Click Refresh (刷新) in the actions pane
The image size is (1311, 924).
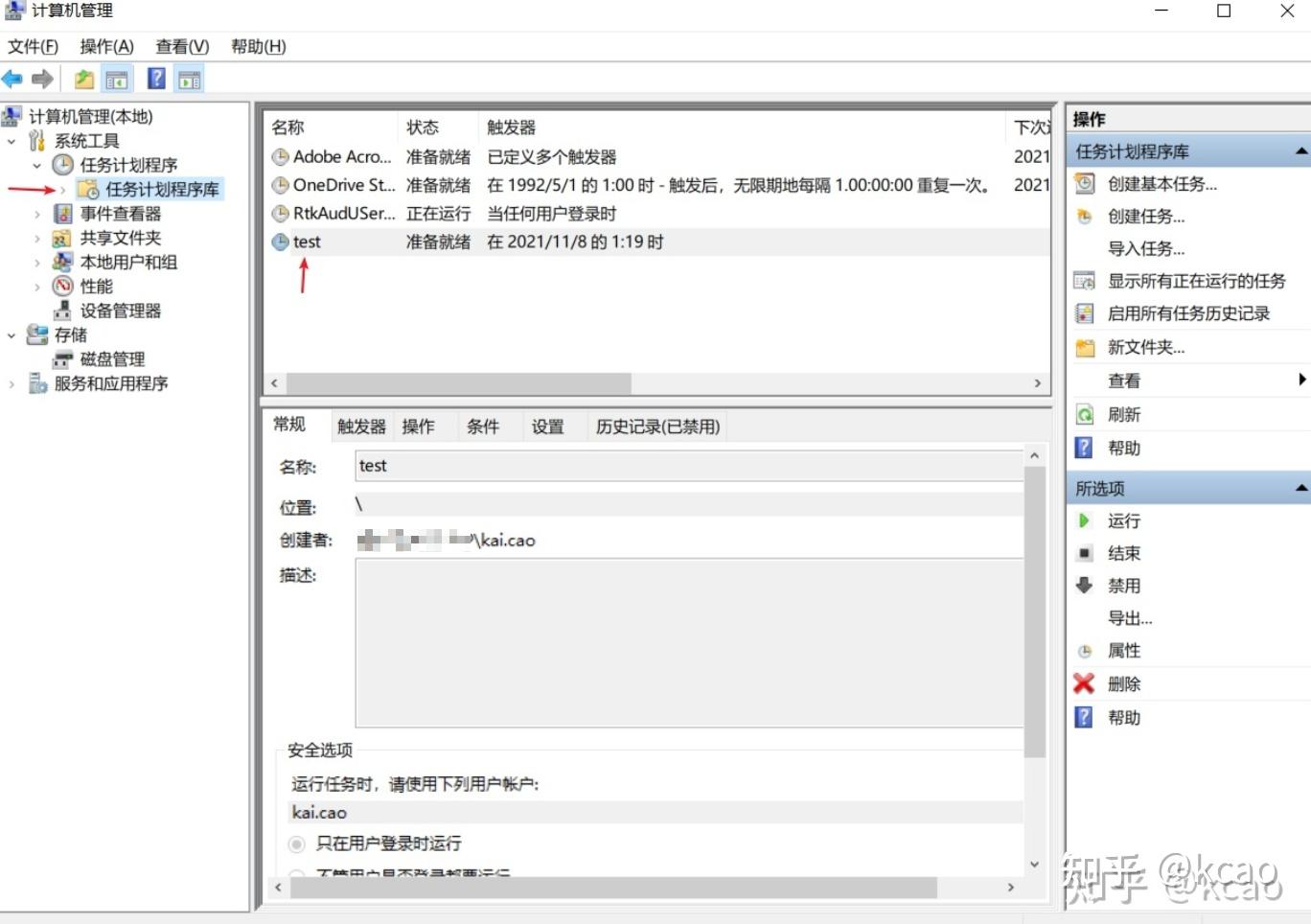point(1124,414)
